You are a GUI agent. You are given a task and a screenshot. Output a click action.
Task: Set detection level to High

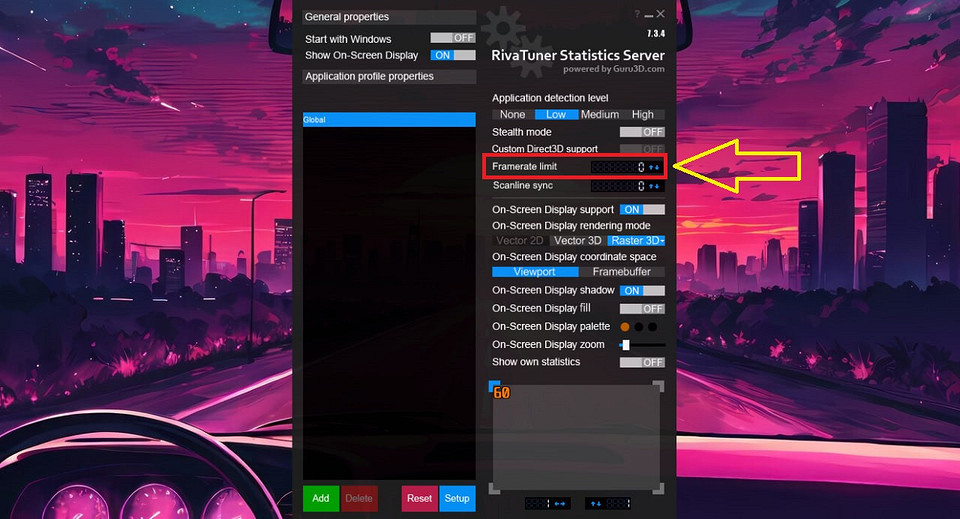coord(643,115)
